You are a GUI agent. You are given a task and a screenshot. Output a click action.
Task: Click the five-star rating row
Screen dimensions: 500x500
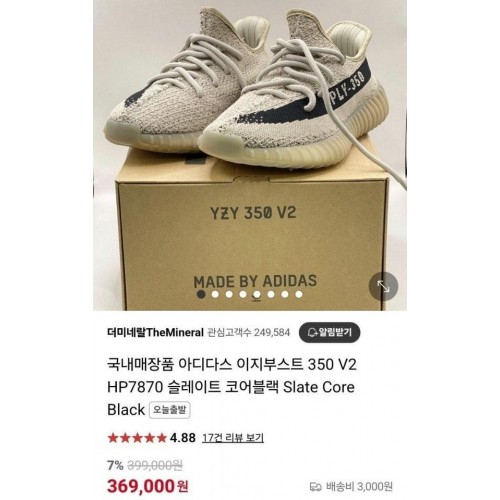(152, 437)
